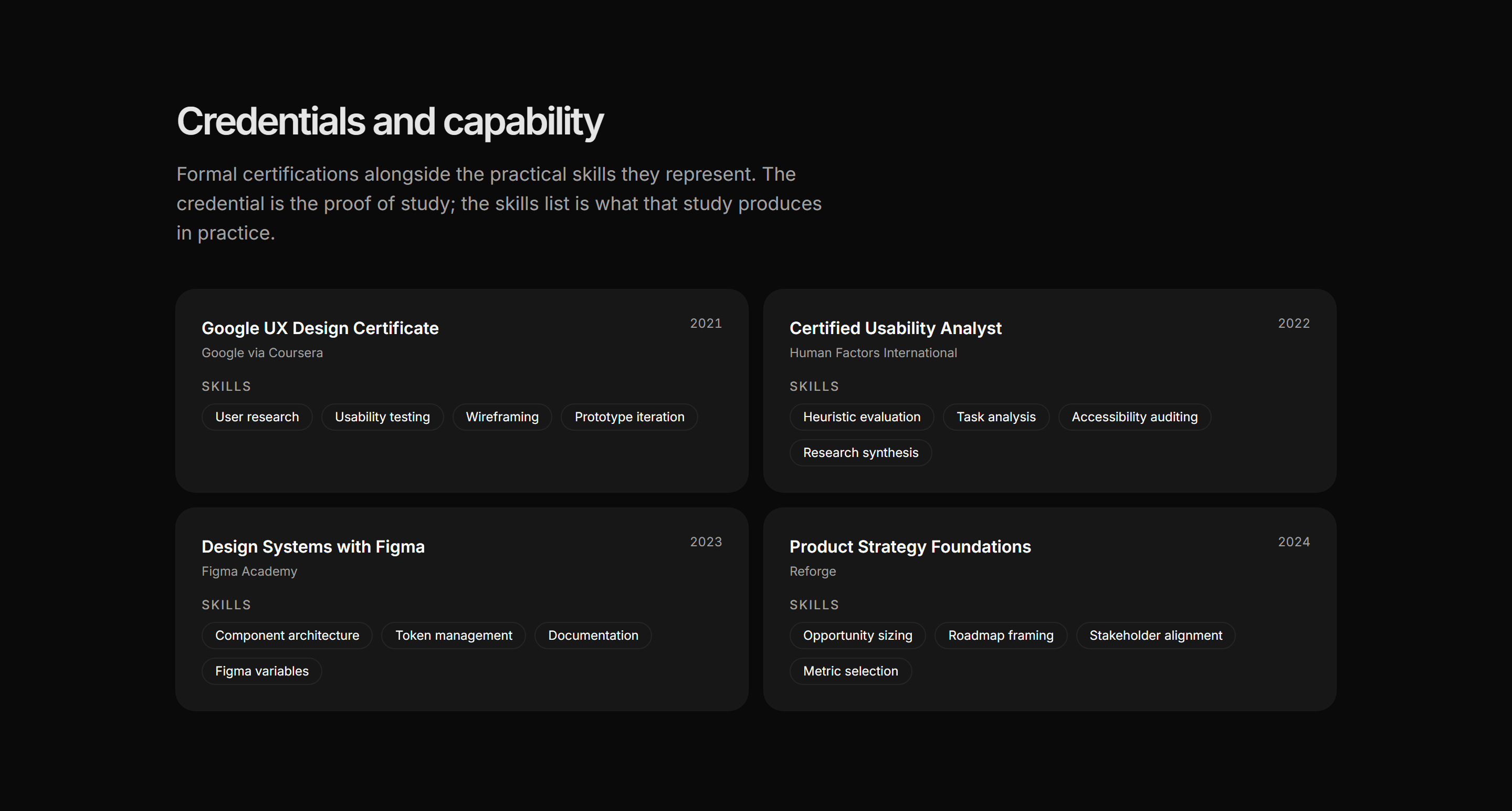This screenshot has height=811, width=1512.
Task: Click SKILLS label in Product Strategy card
Action: pos(814,605)
